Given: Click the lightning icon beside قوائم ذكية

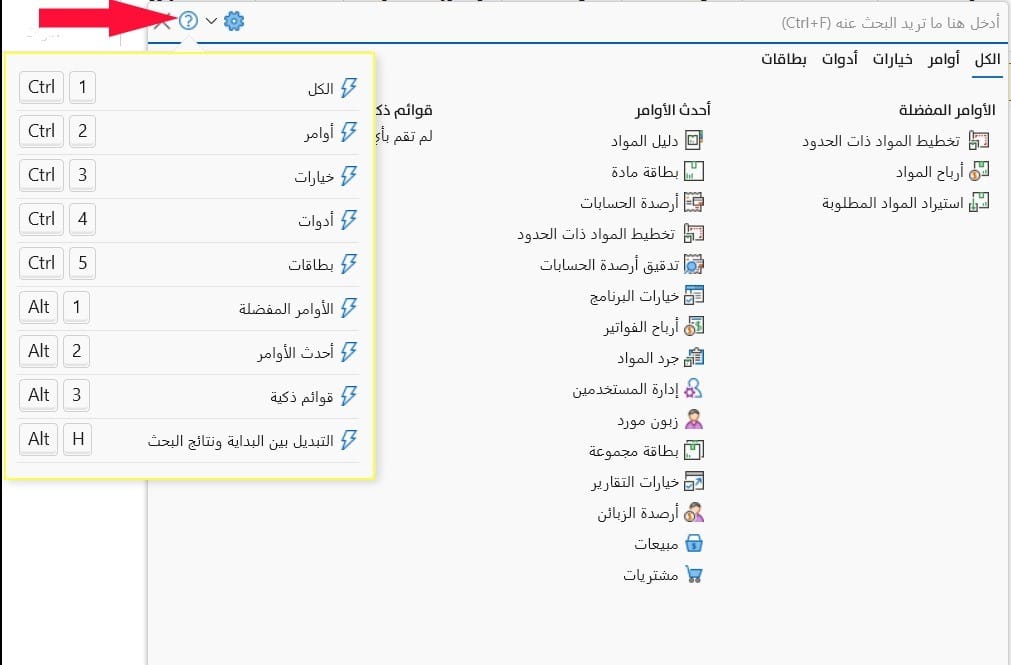Looking at the screenshot, I should point(349,395).
